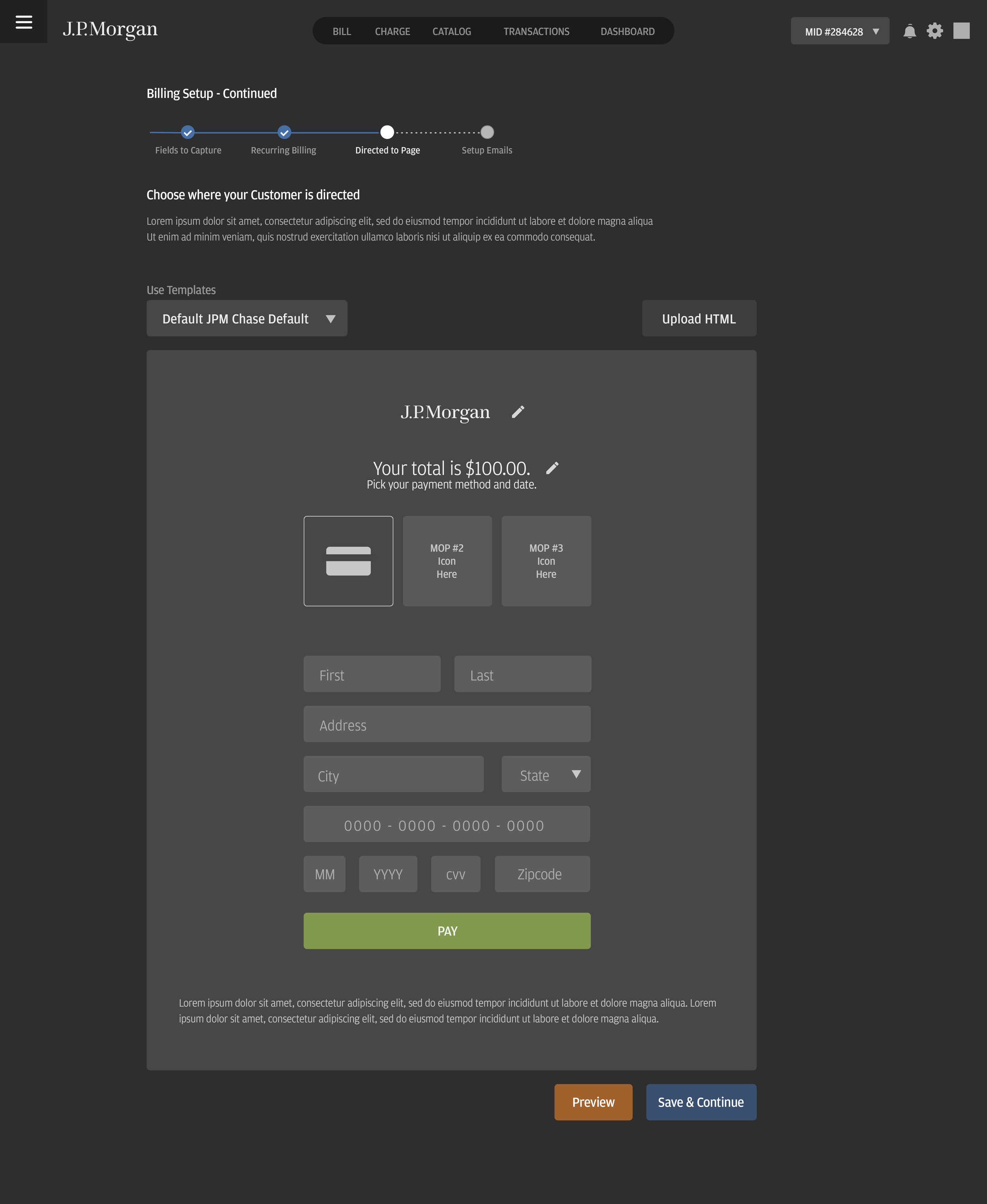Select MOP #3 payment method
Screen dimensions: 987x1204
pyautogui.click(x=546, y=561)
